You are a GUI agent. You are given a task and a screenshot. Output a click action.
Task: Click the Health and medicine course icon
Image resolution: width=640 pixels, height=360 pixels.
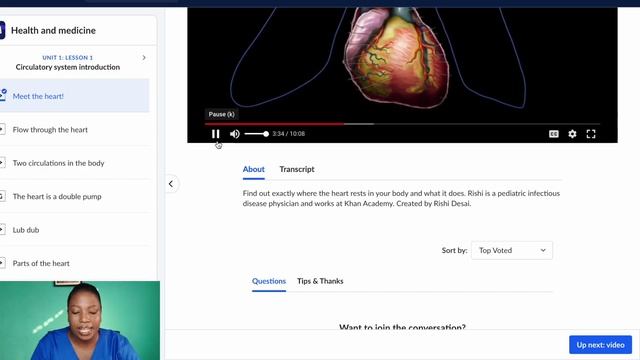coord(2,30)
